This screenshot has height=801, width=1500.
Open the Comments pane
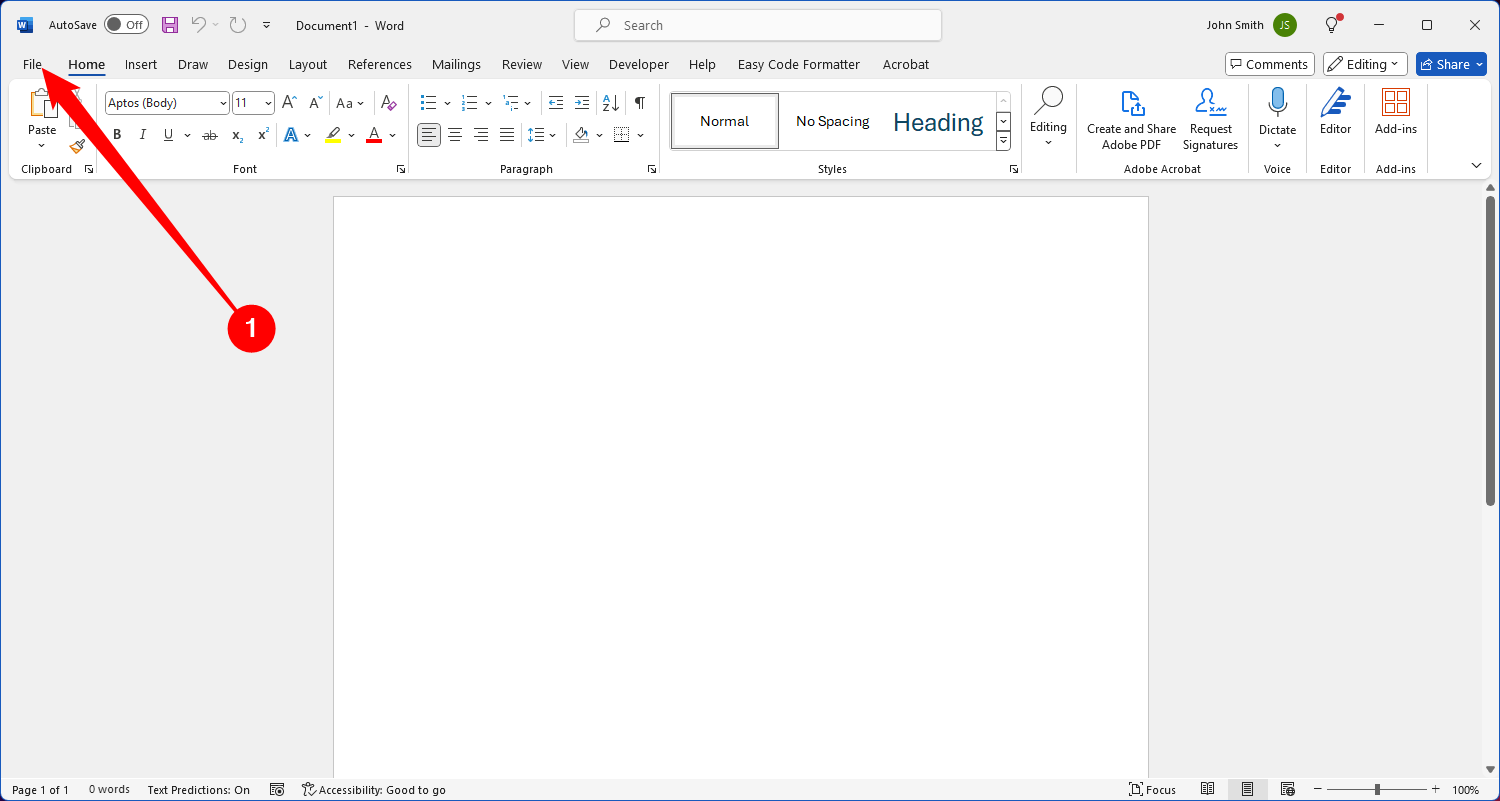[x=1269, y=64]
